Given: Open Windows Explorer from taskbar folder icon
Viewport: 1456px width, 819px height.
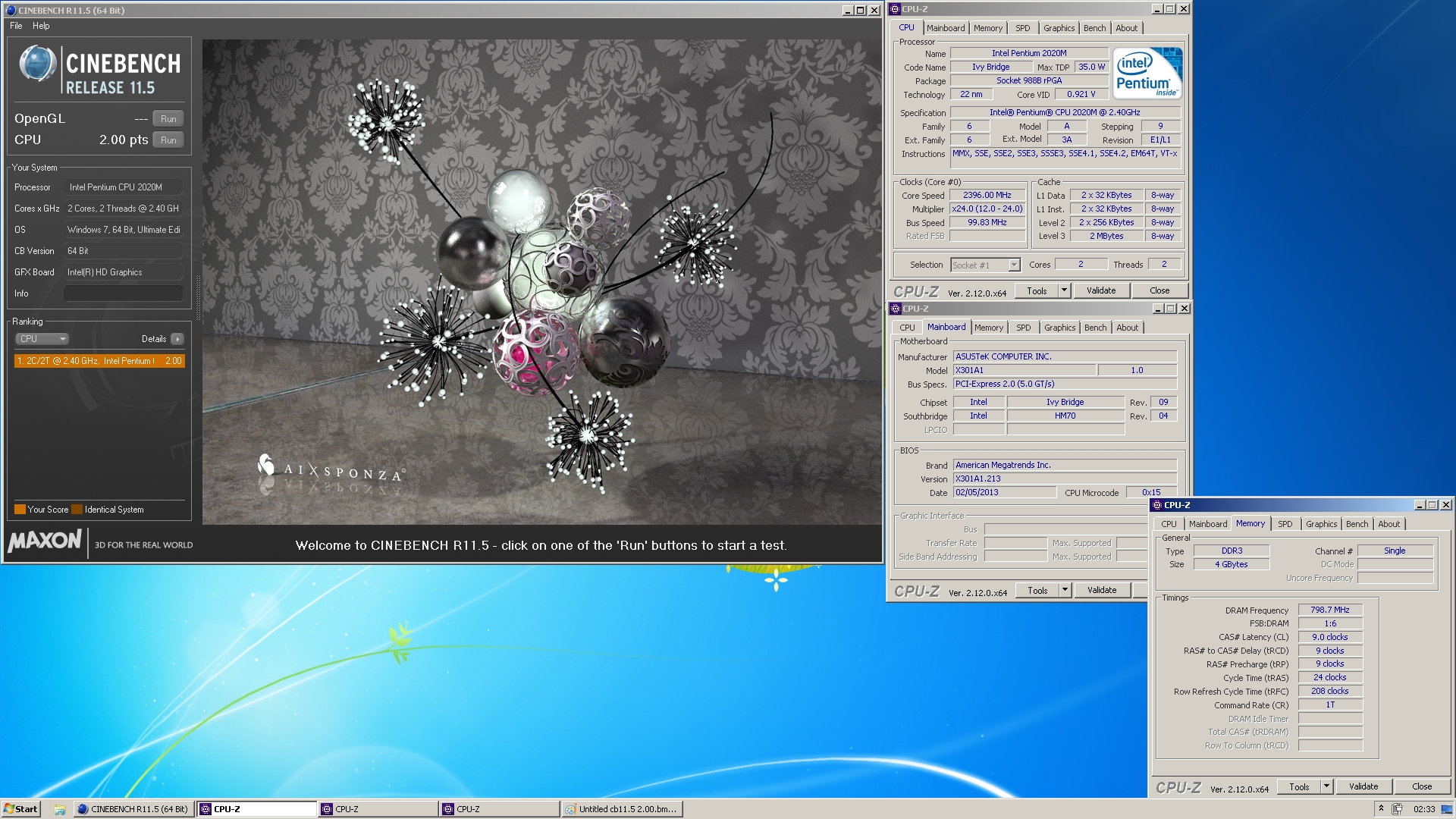Looking at the screenshot, I should pos(59,809).
